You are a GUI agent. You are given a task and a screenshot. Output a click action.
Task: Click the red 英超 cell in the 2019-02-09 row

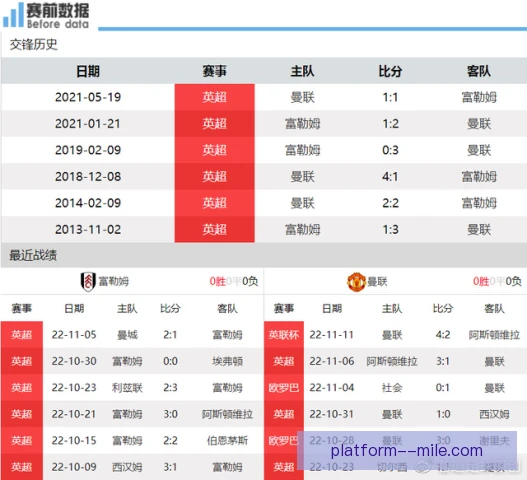click(214, 150)
